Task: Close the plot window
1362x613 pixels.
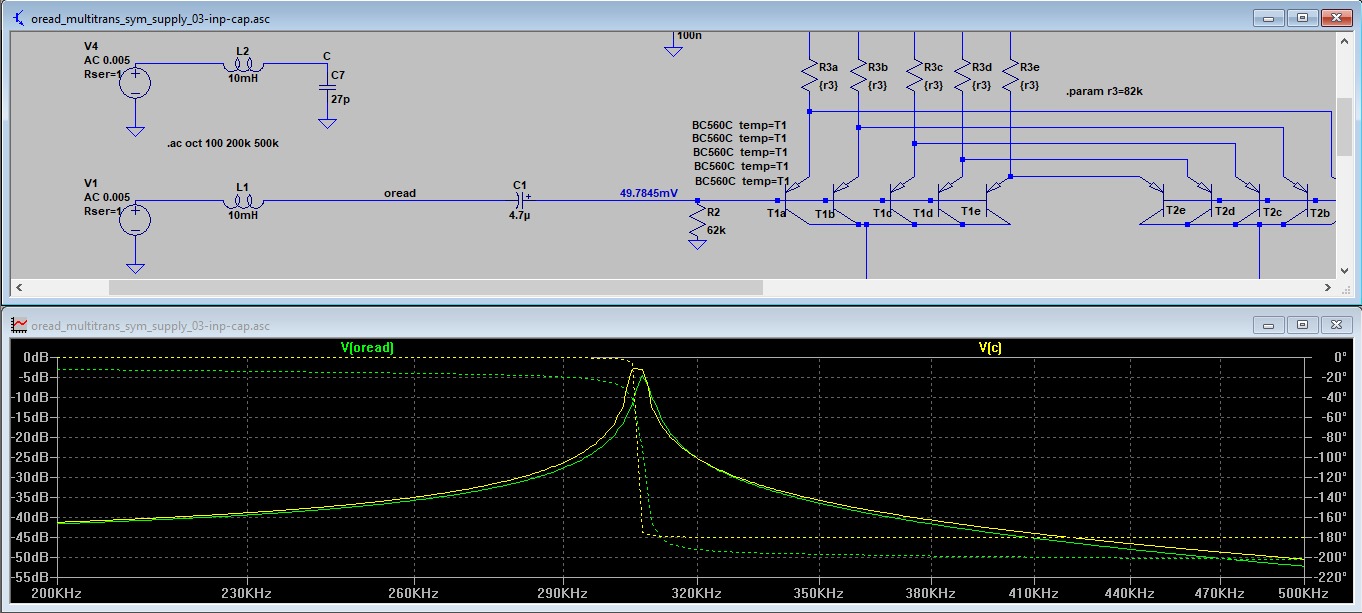Action: click(x=1336, y=324)
